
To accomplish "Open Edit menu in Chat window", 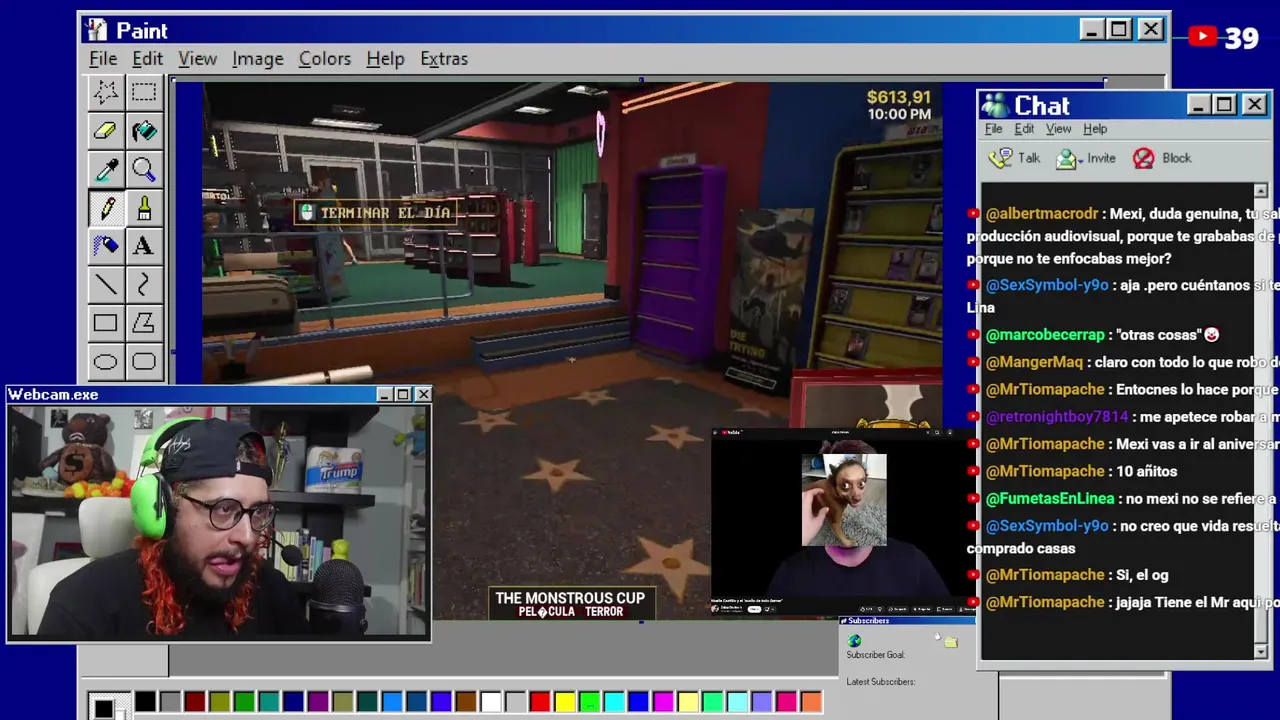I will tap(1024, 129).
